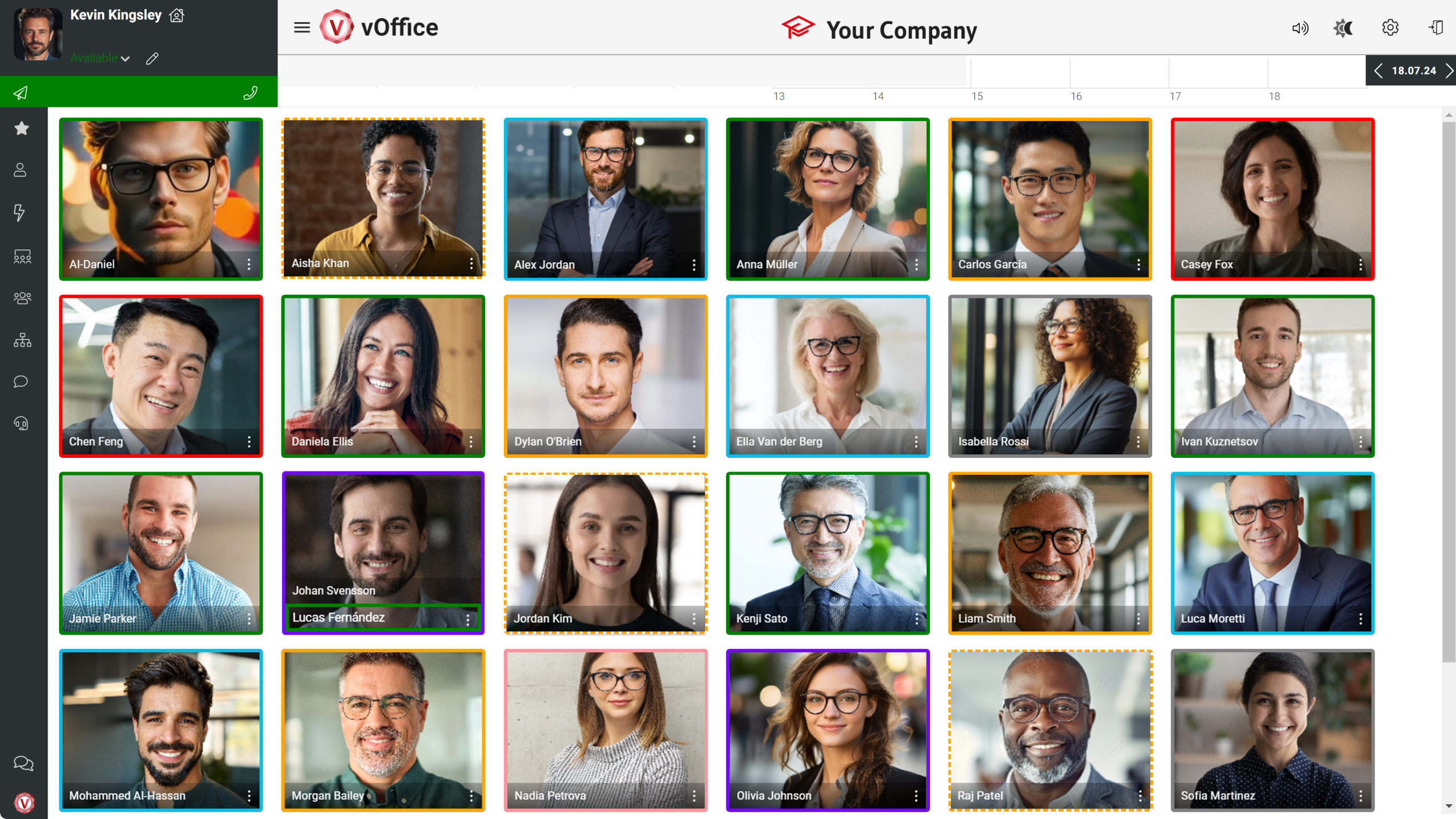Image resolution: width=1456 pixels, height=819 pixels.
Task: Click the phone call icon in green bar
Action: coord(251,93)
